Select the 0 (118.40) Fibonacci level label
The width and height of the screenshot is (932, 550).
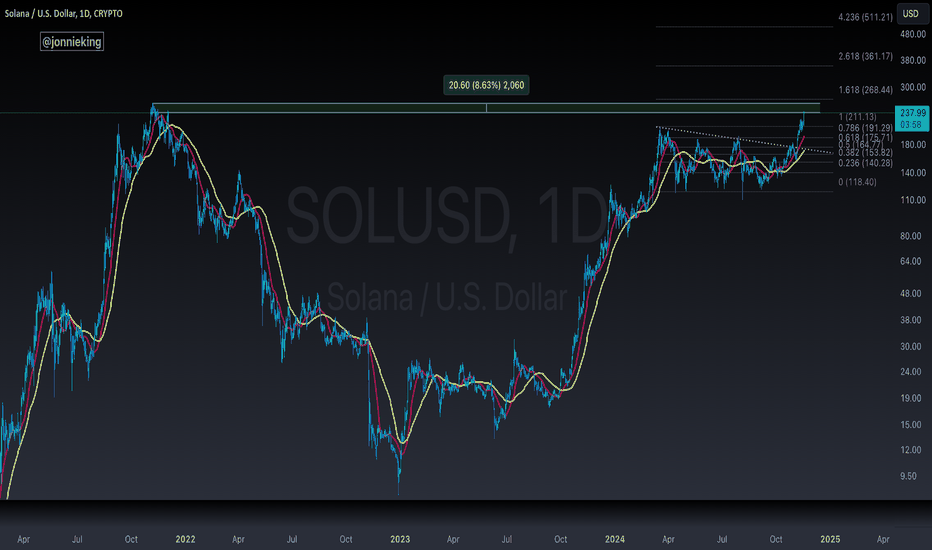tap(857, 182)
